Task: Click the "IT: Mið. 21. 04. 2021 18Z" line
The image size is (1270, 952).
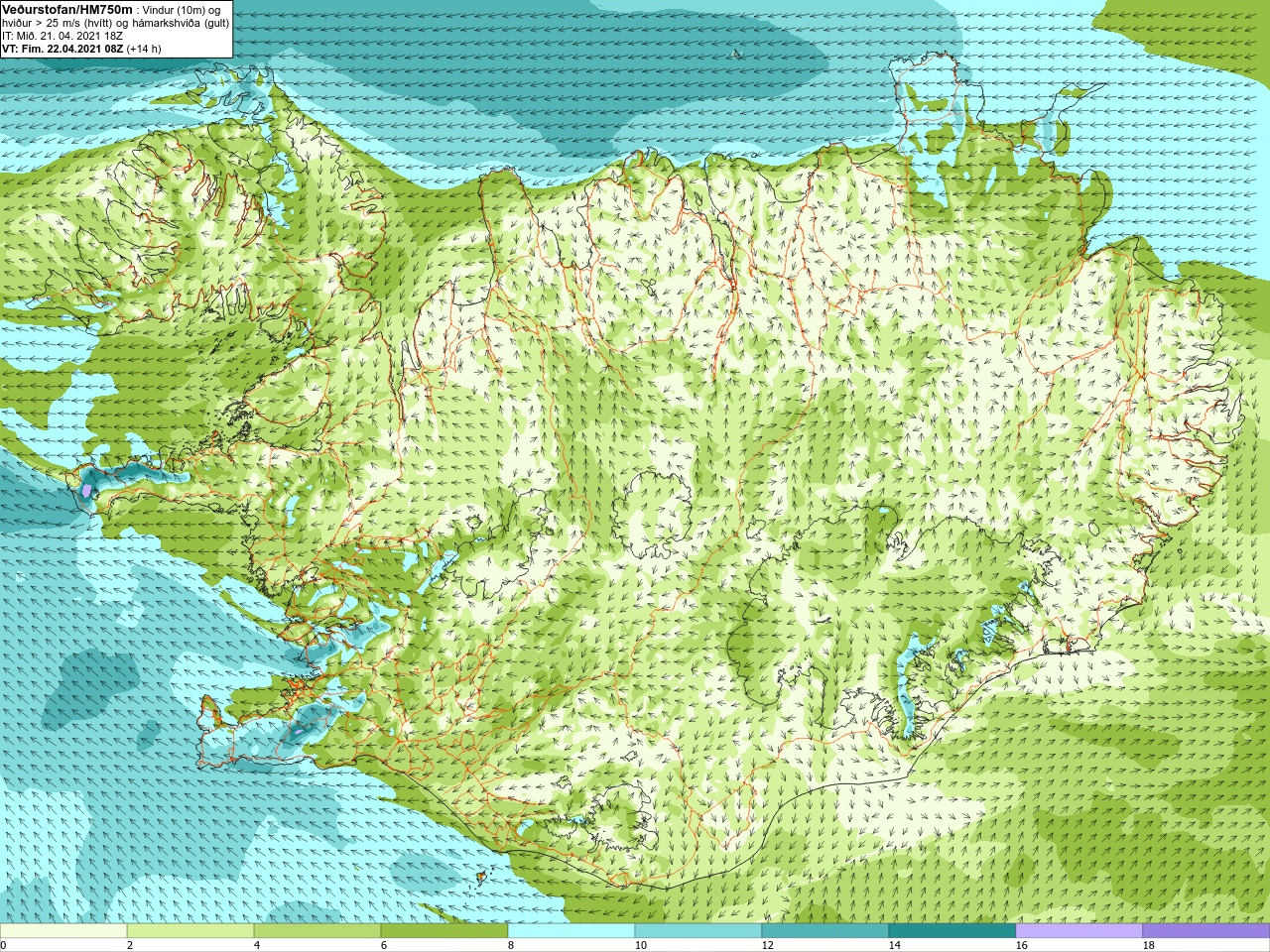Action: tap(63, 36)
